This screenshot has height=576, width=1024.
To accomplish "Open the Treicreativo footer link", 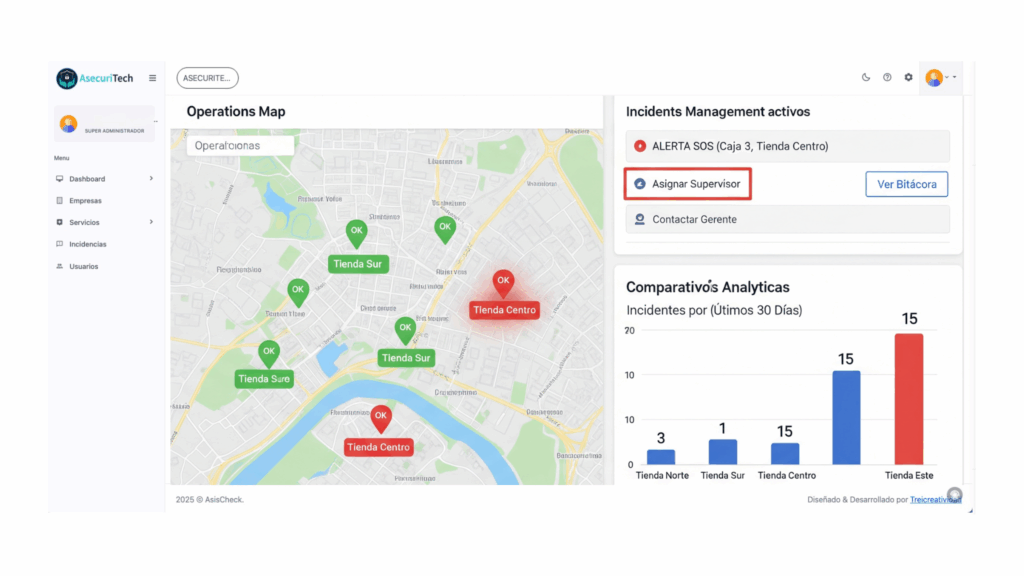I will (x=934, y=499).
